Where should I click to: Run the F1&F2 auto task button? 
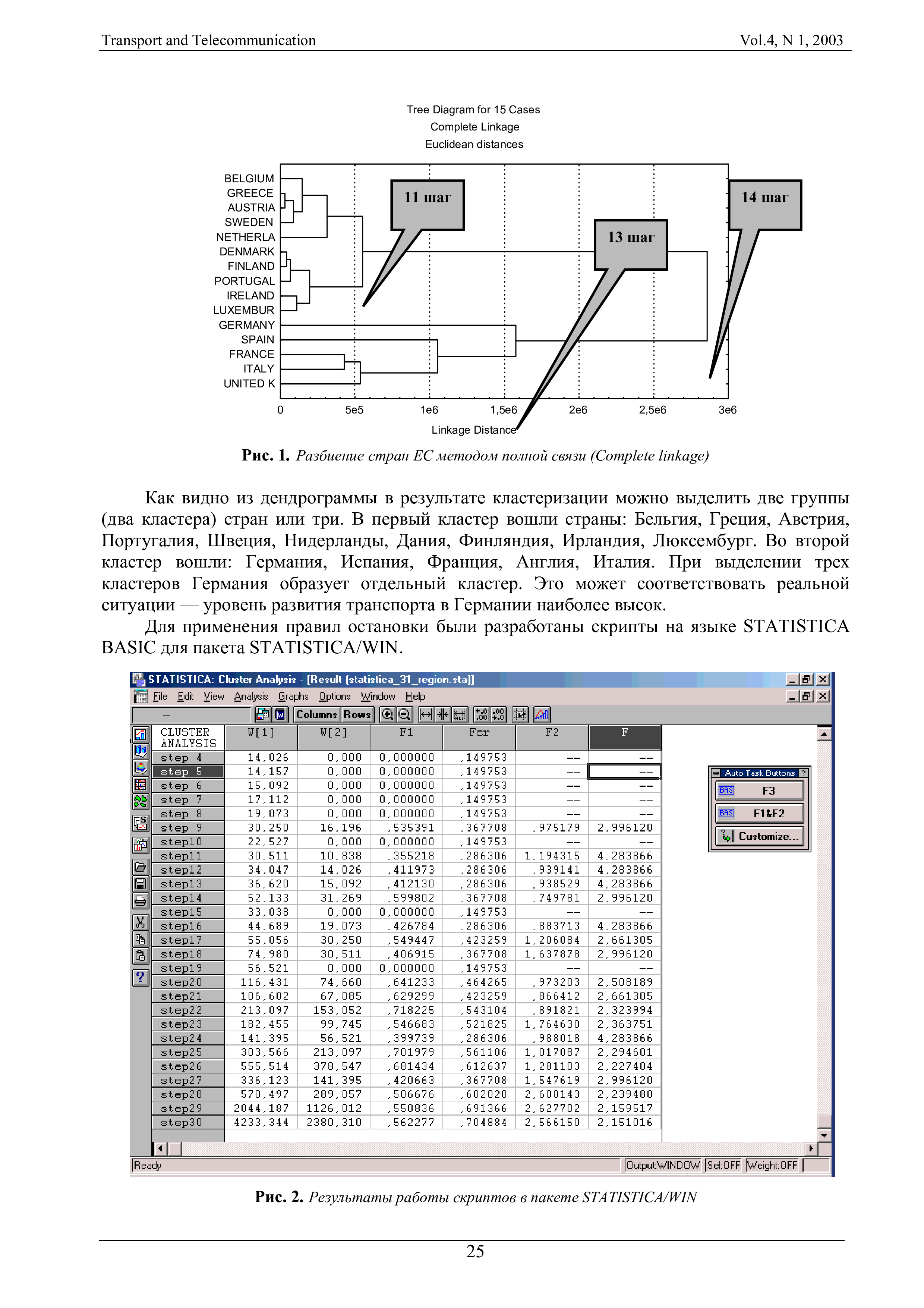pos(759,814)
